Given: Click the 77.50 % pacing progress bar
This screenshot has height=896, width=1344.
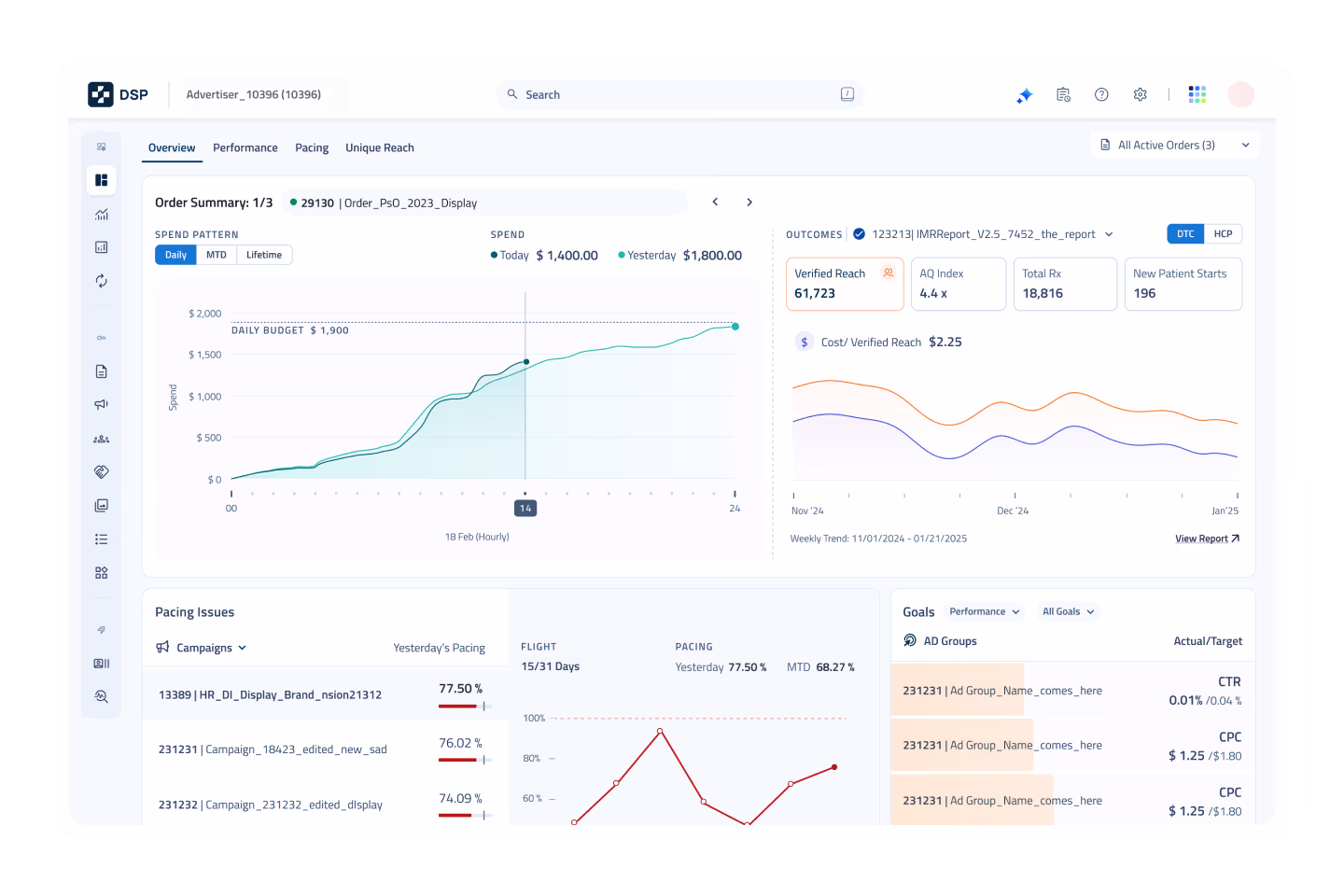Looking at the screenshot, I should [x=464, y=707].
